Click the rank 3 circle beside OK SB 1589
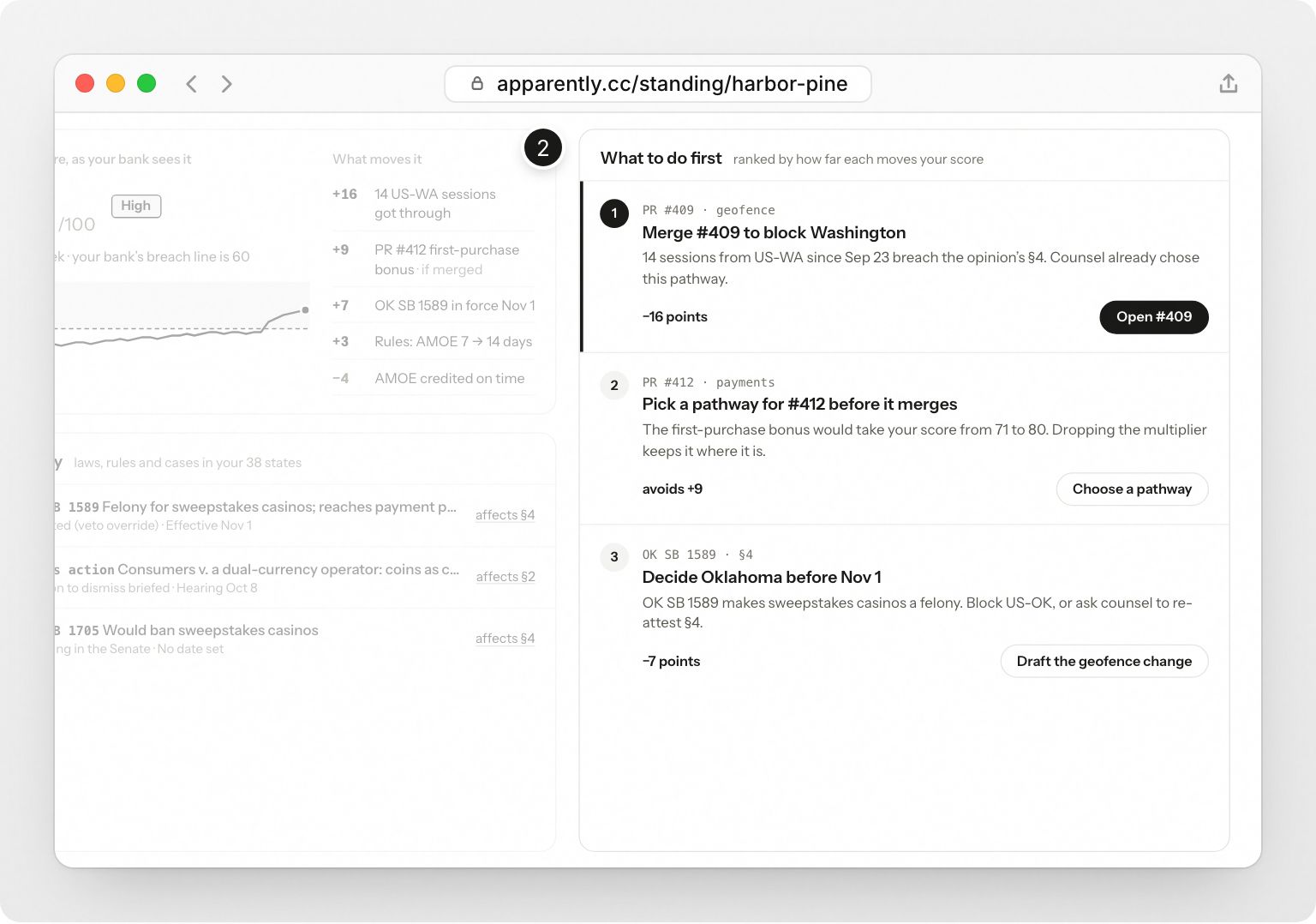The image size is (1316, 924). point(614,557)
